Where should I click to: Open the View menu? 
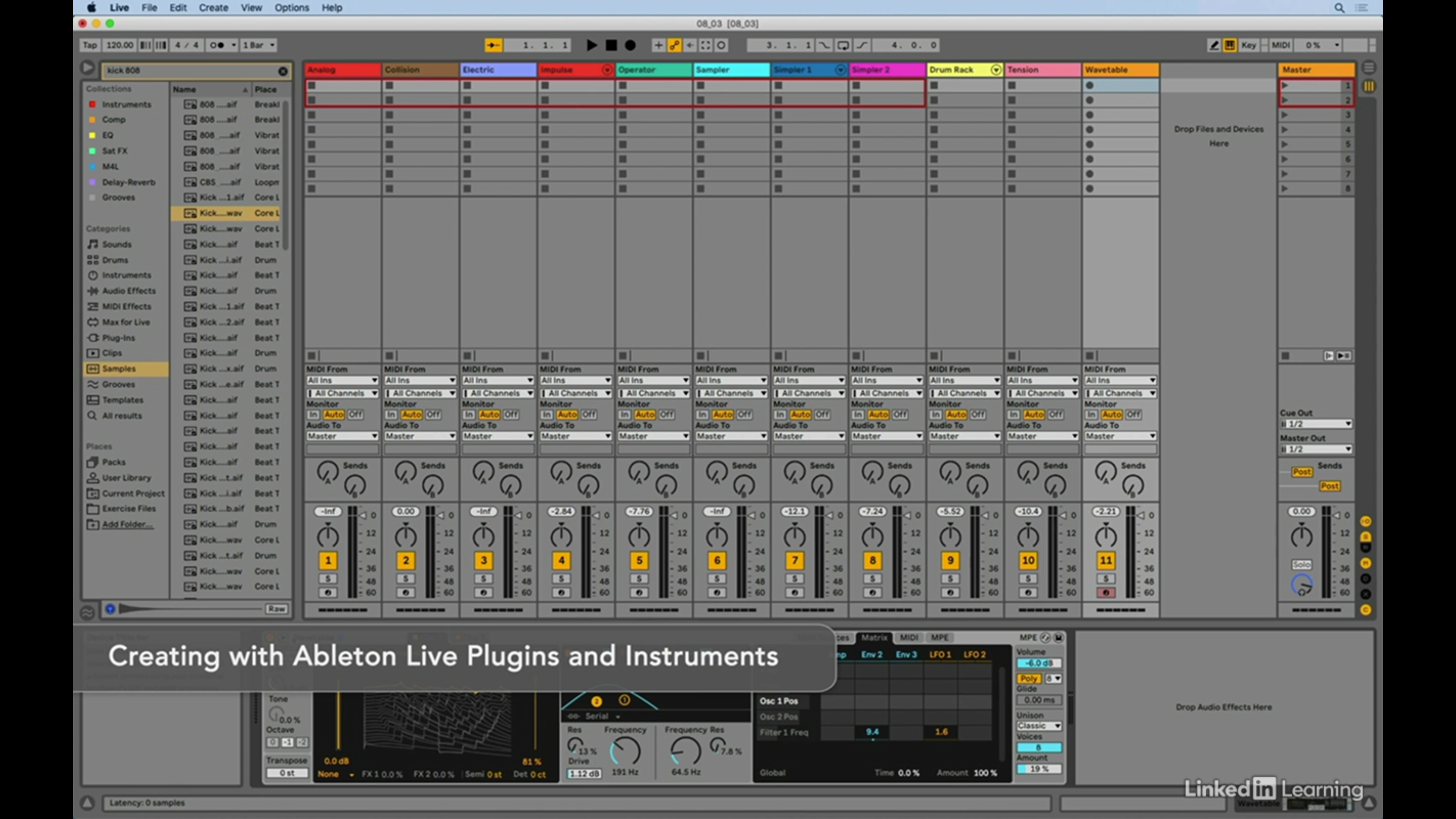click(x=251, y=8)
